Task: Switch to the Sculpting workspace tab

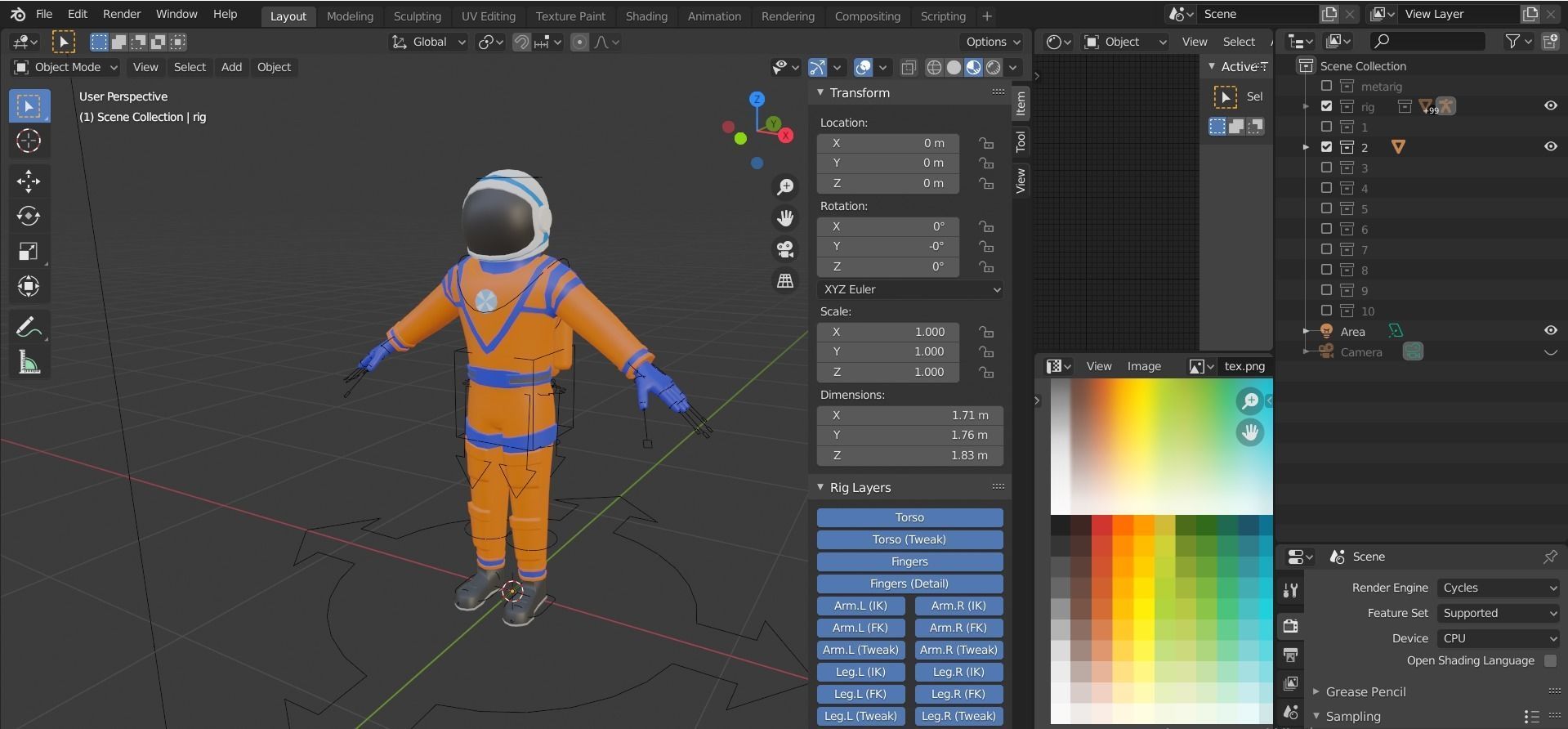Action: 417,16
